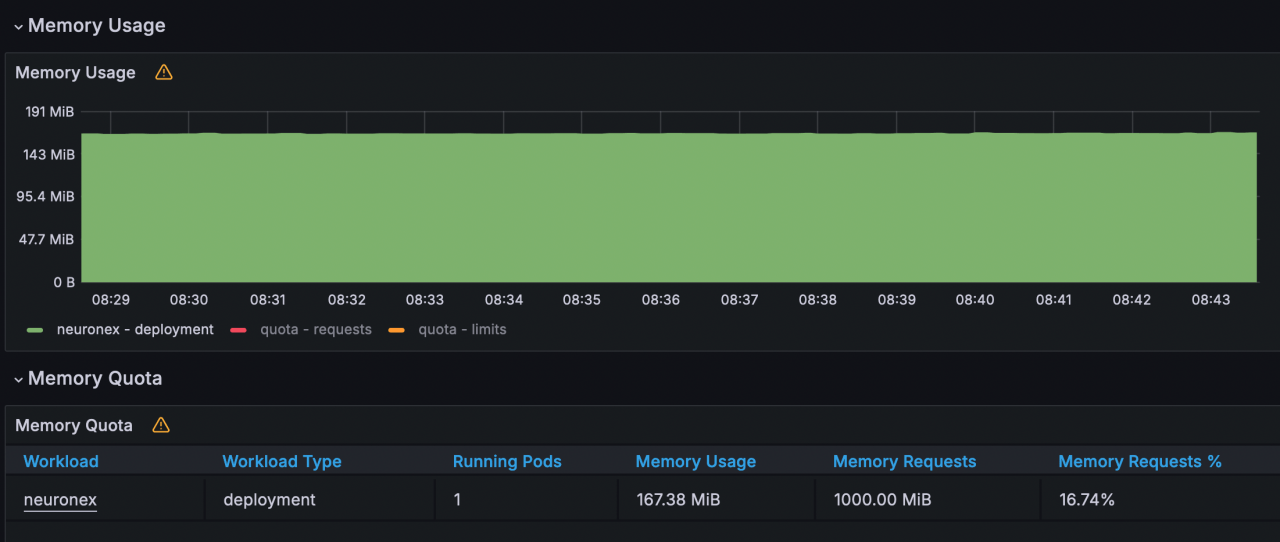Open the Memory Usage panel title menu
Image resolution: width=1280 pixels, height=542 pixels.
75,72
